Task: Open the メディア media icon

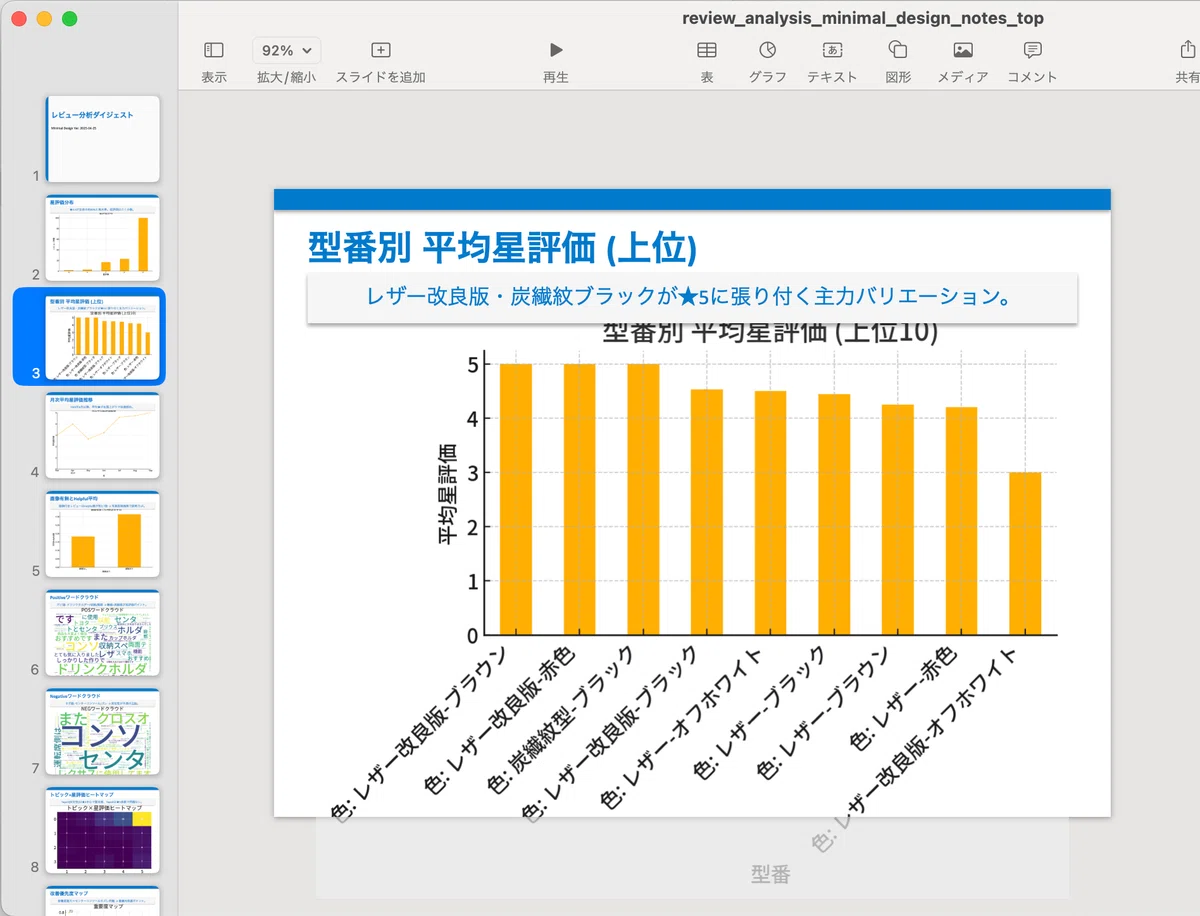Action: tap(963, 50)
